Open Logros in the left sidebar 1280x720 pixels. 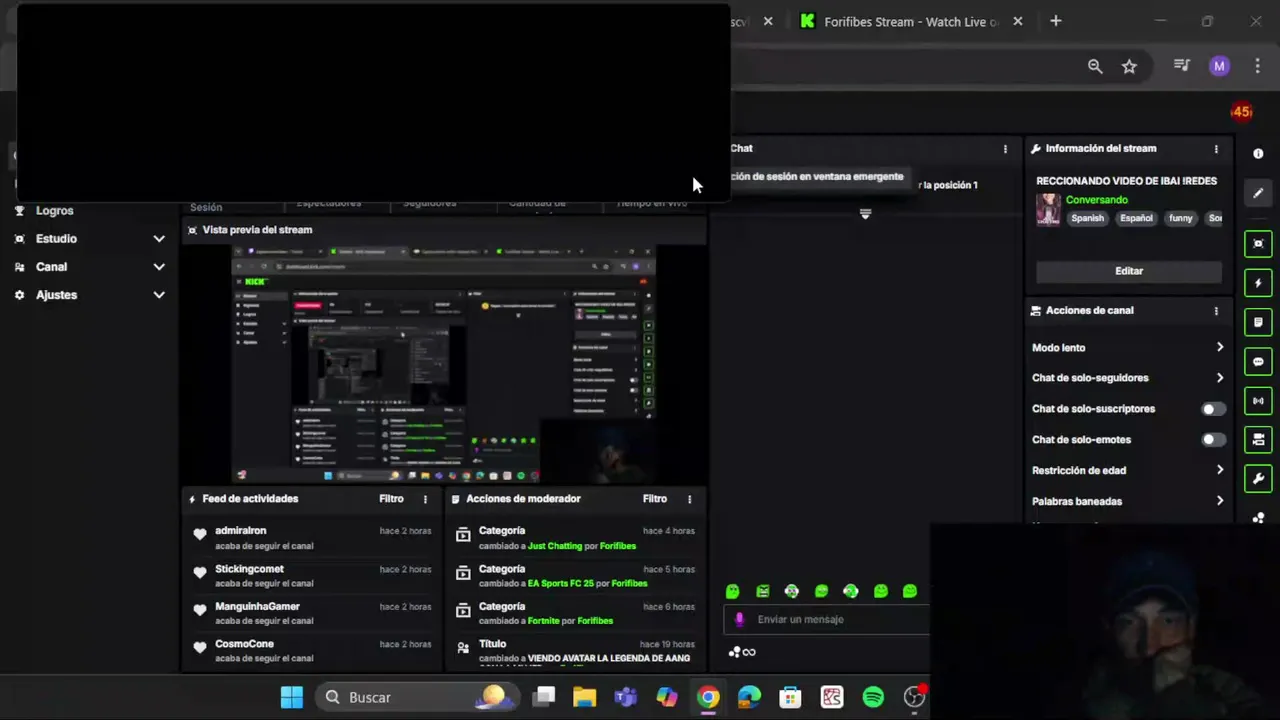(x=55, y=211)
